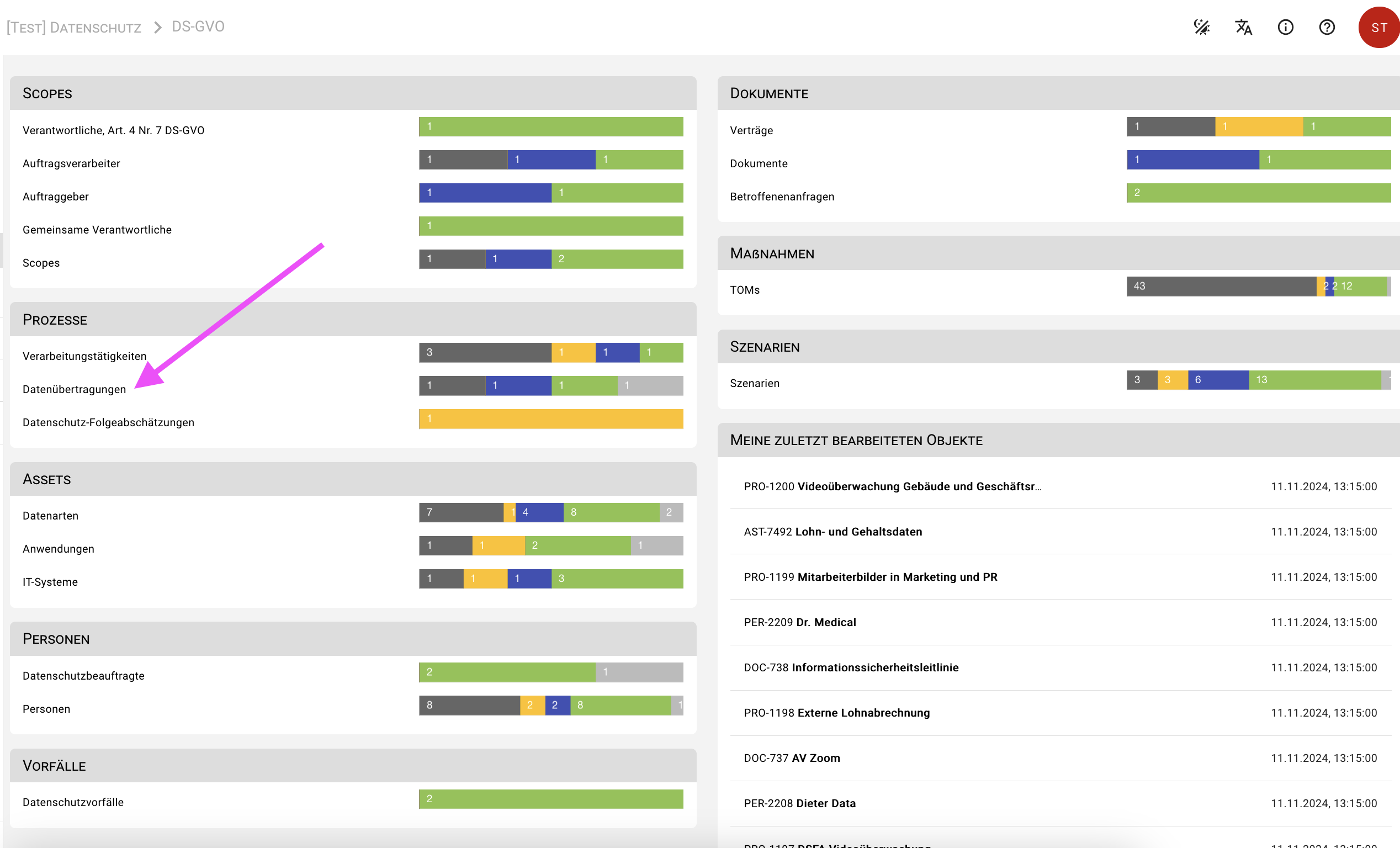Image resolution: width=1400 pixels, height=848 pixels.
Task: Click the info circle icon
Action: click(1285, 27)
